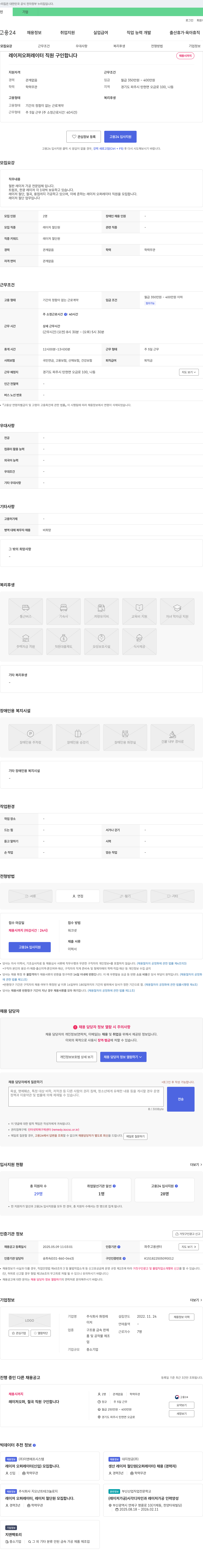203x1568 pixels.
Task: Click the top 고용24 입사지원 button
Action: pyautogui.click(x=120, y=137)
